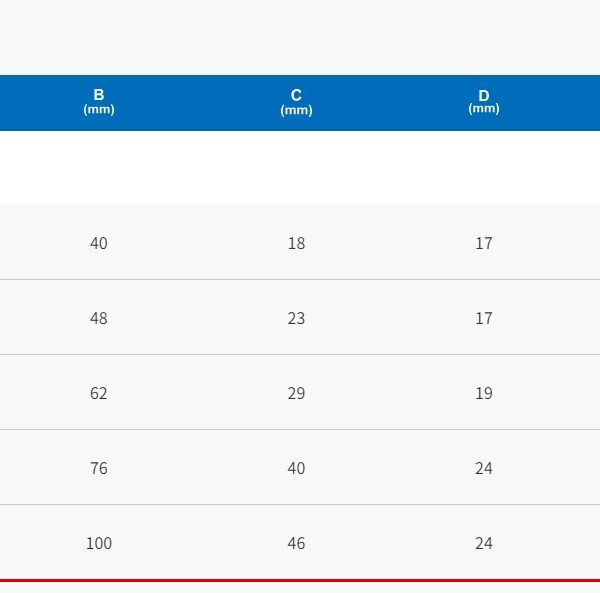Click cell value 76 in column B
600x593 pixels.
(98, 468)
